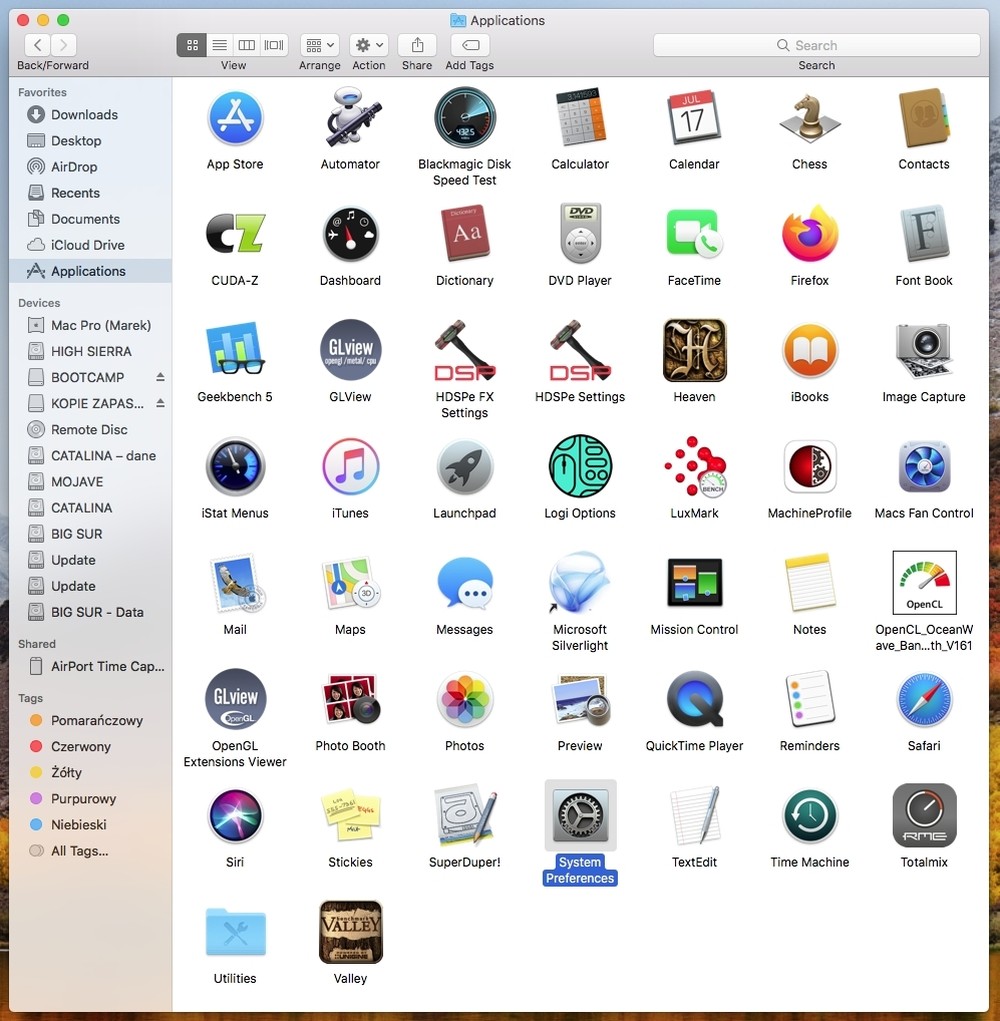Image resolution: width=1000 pixels, height=1021 pixels.
Task: Focus the Finder search field
Action: [816, 45]
